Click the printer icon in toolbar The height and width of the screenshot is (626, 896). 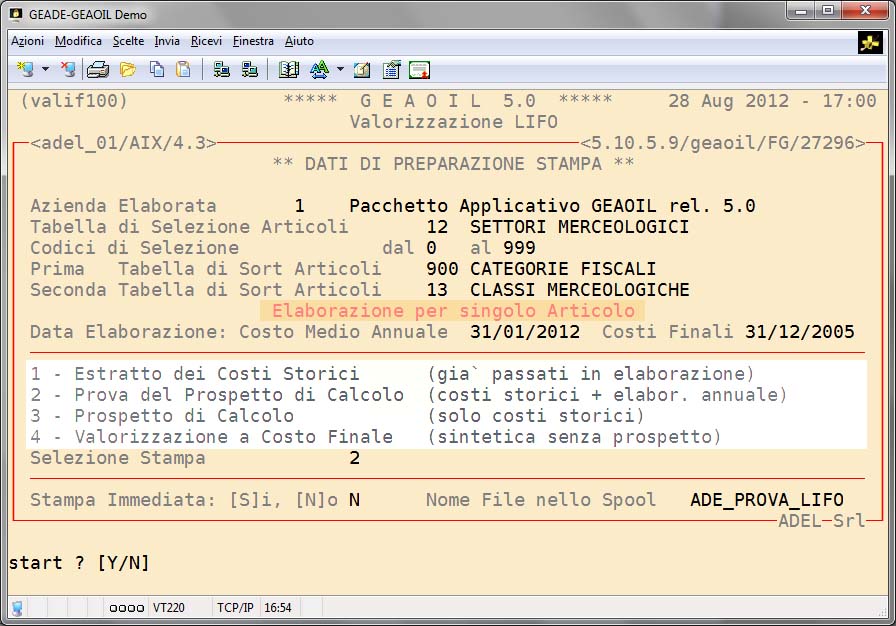coord(98,70)
